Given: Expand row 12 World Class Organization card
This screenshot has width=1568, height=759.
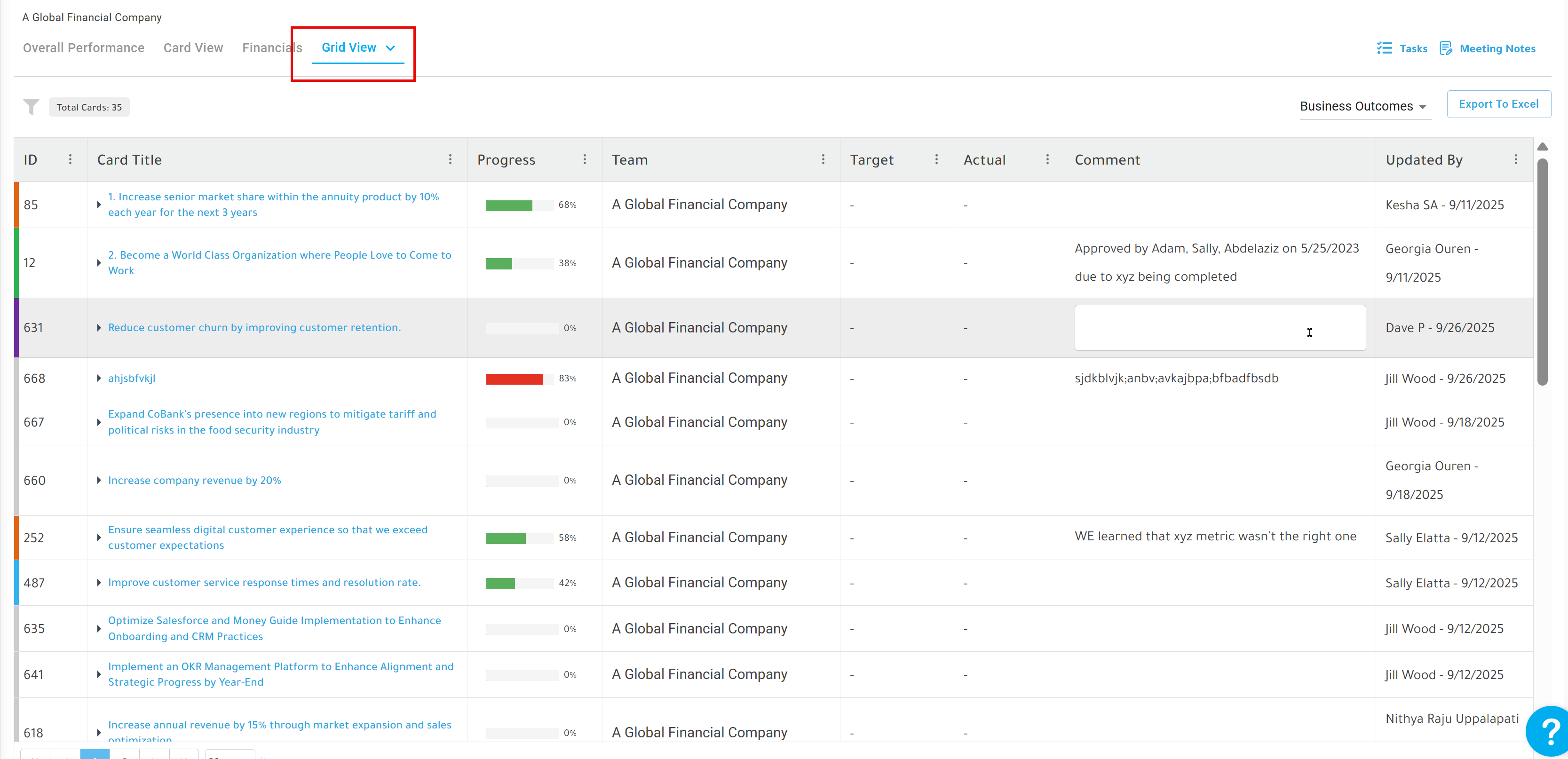Looking at the screenshot, I should coord(99,263).
